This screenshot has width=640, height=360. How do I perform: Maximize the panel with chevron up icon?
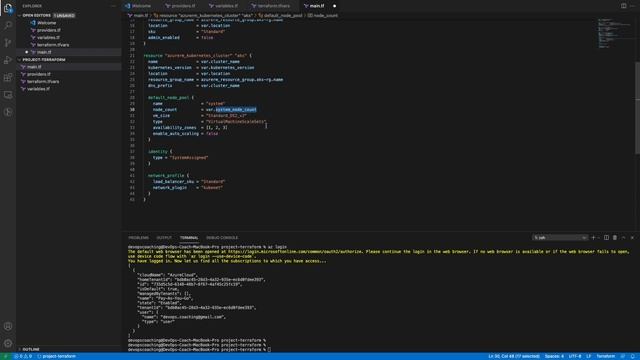[623, 238]
